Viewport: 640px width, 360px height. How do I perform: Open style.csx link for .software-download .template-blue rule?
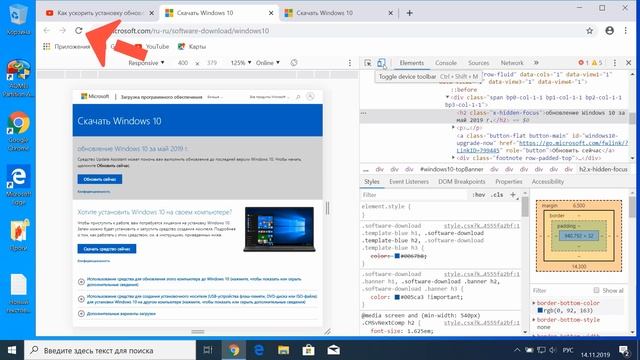click(482, 226)
